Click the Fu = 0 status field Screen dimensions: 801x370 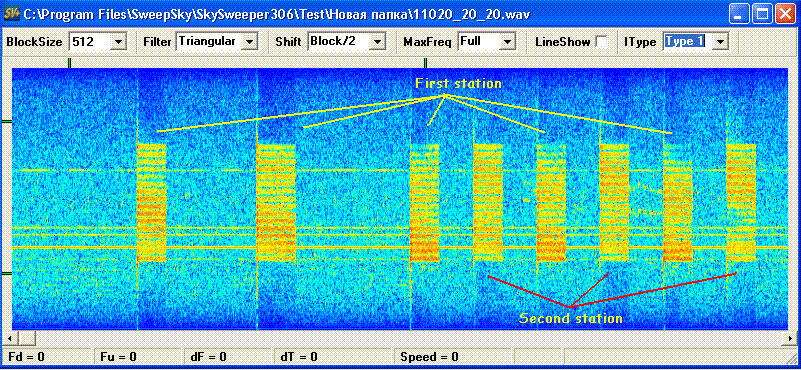click(x=138, y=356)
